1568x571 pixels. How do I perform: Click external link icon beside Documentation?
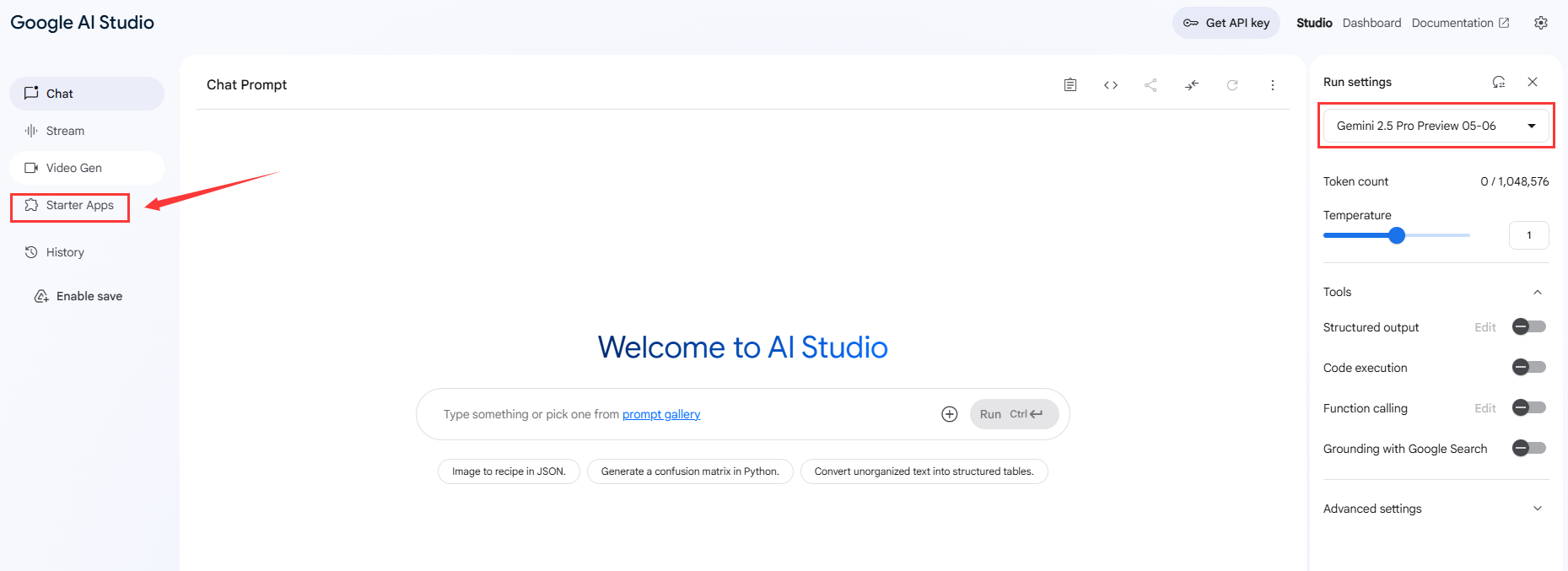tap(1504, 23)
